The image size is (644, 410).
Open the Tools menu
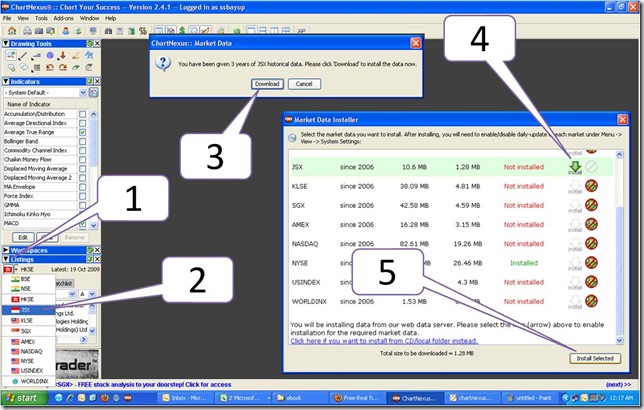coord(41,18)
